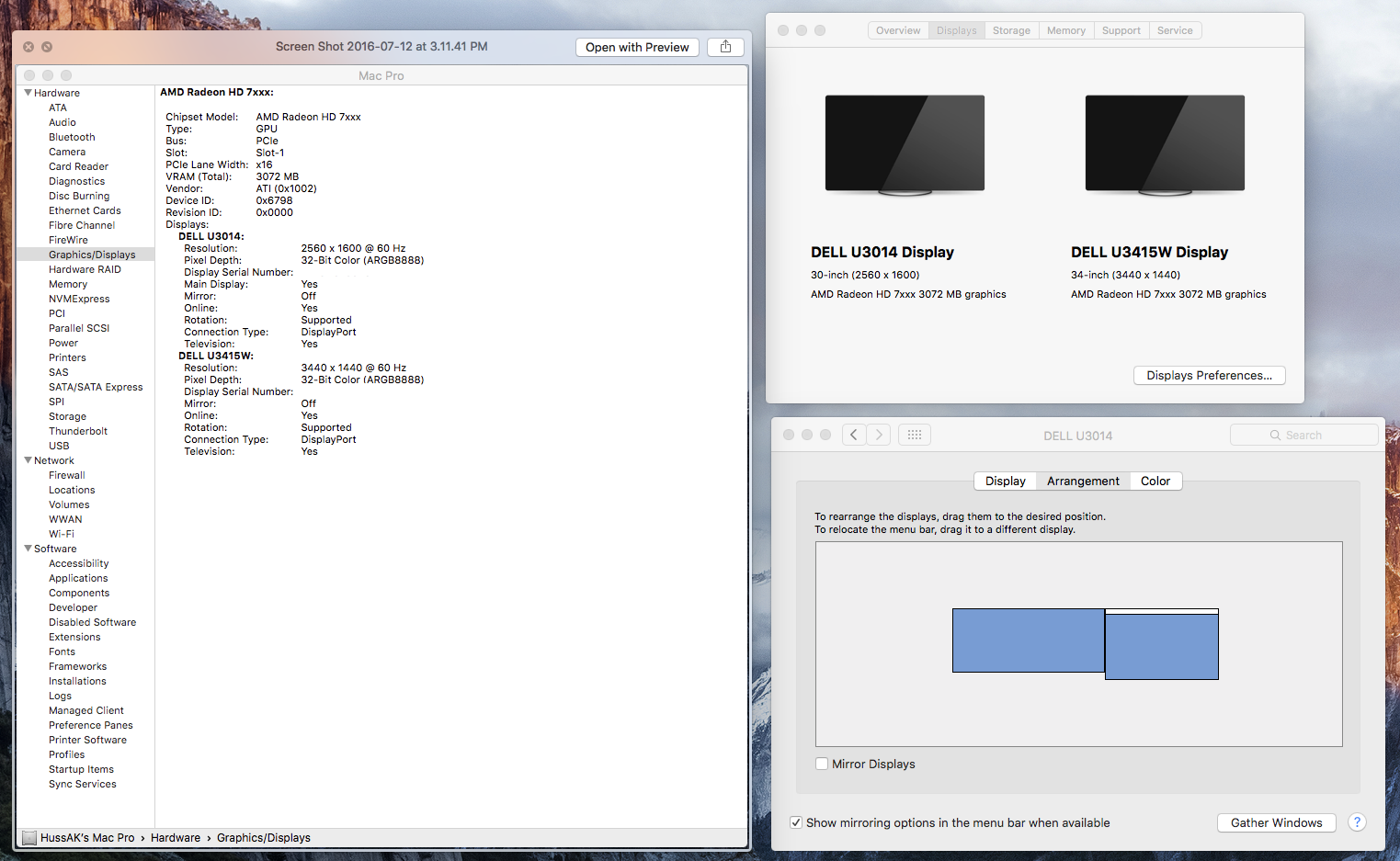
Task: Click the white menu bar strip on display
Action: pos(1162,611)
